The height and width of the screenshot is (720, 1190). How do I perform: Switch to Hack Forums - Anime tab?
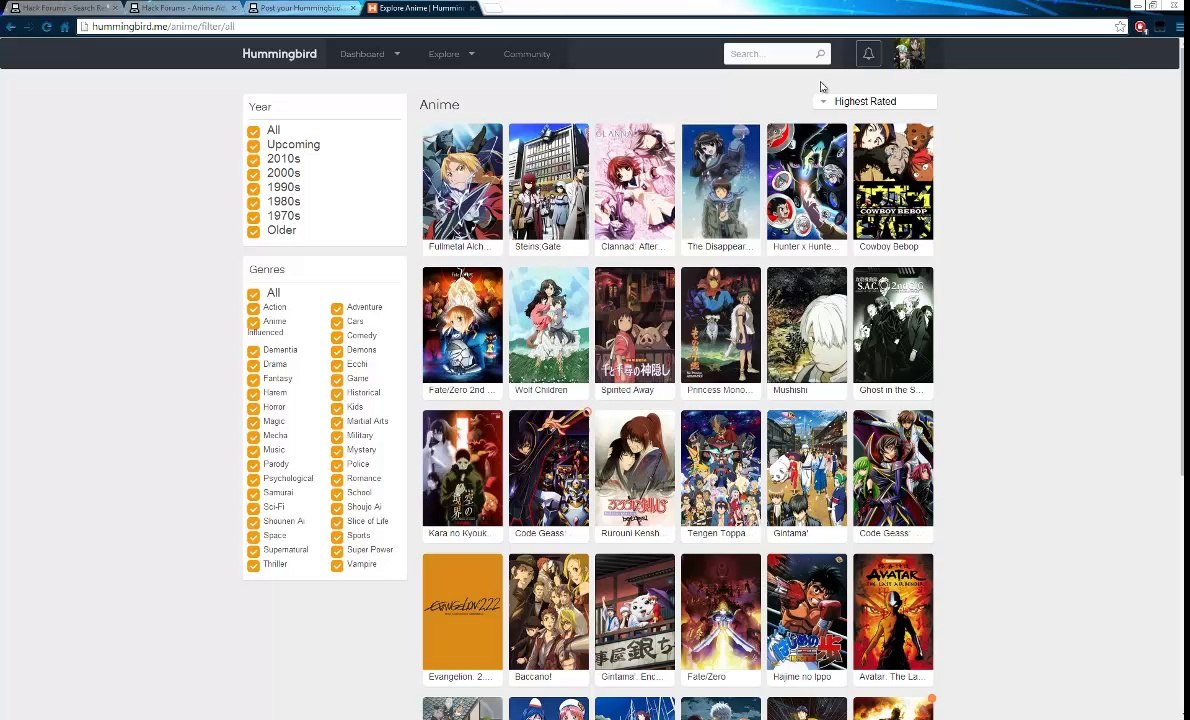[184, 8]
